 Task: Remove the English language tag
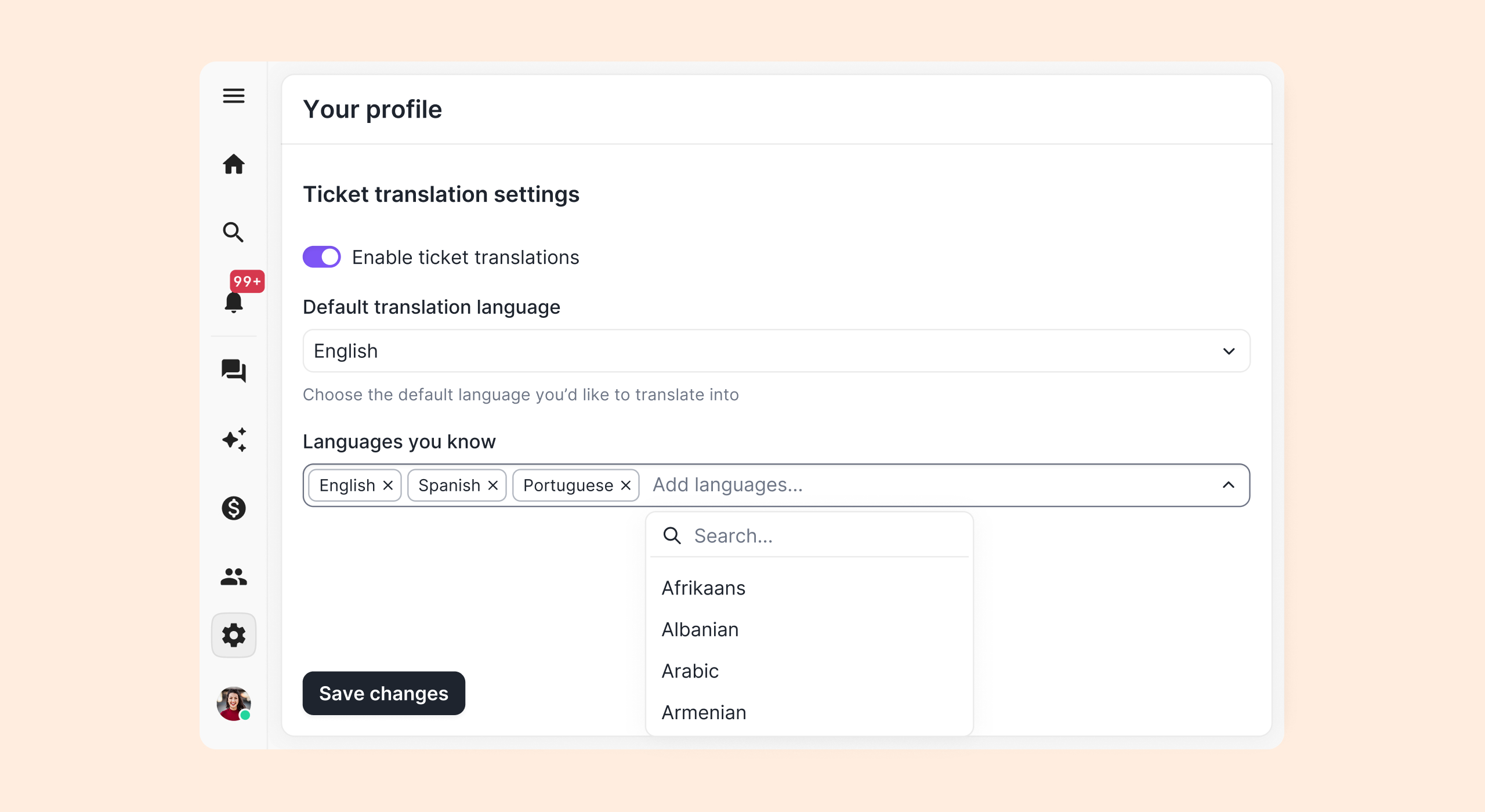click(x=388, y=485)
